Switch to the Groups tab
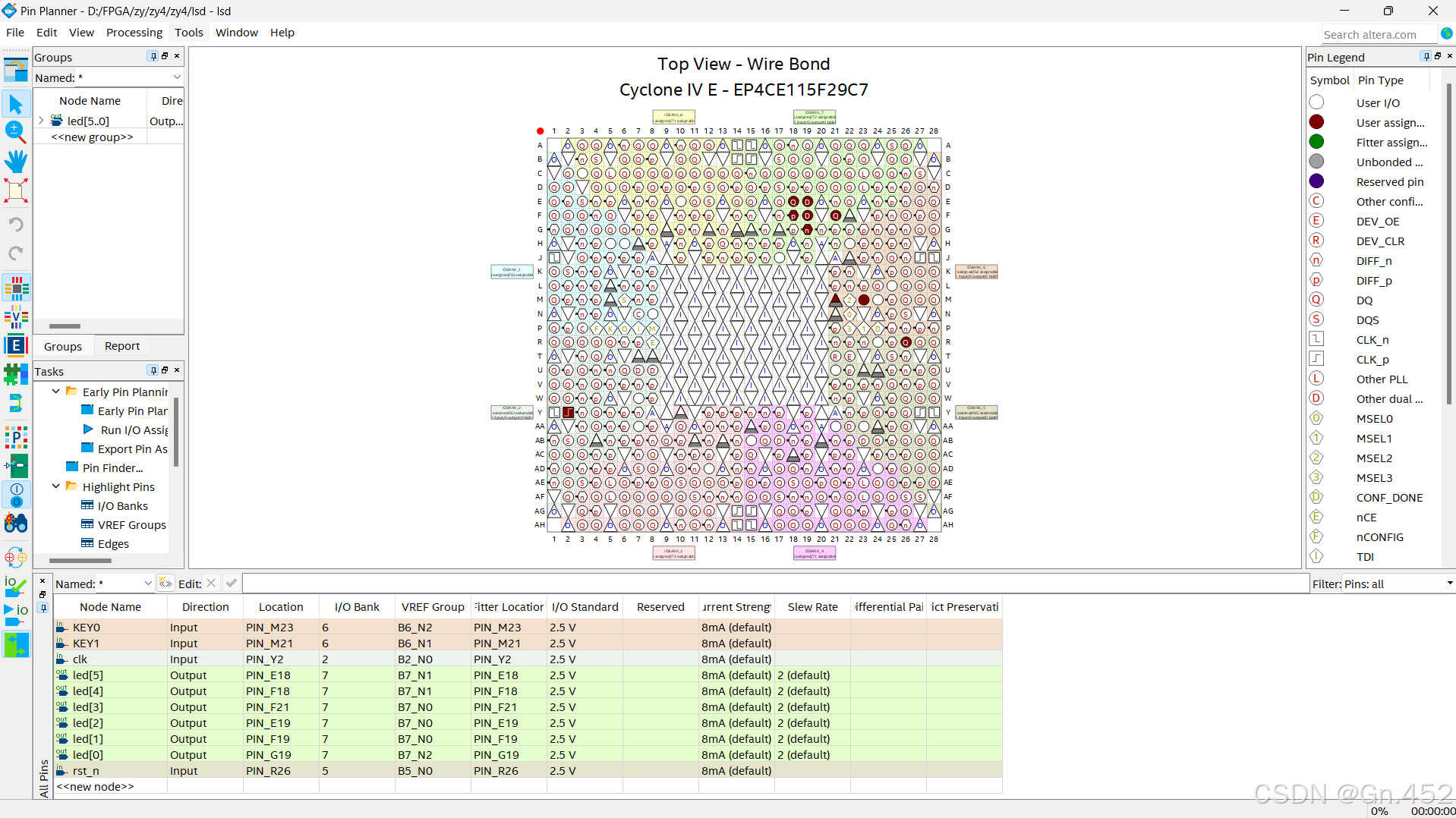The image size is (1456, 818). click(x=63, y=346)
